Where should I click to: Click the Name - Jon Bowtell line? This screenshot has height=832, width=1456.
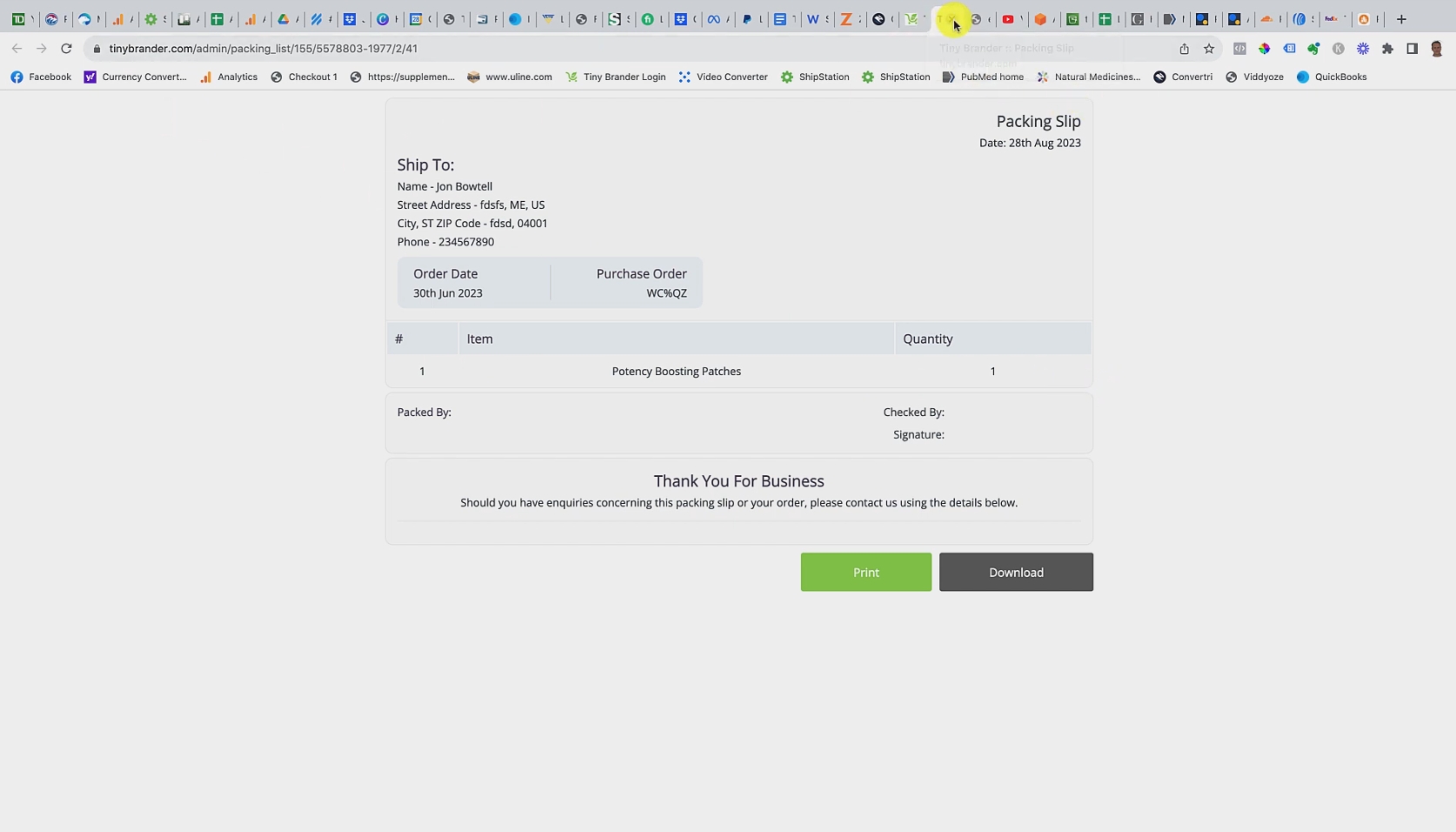[x=444, y=186]
